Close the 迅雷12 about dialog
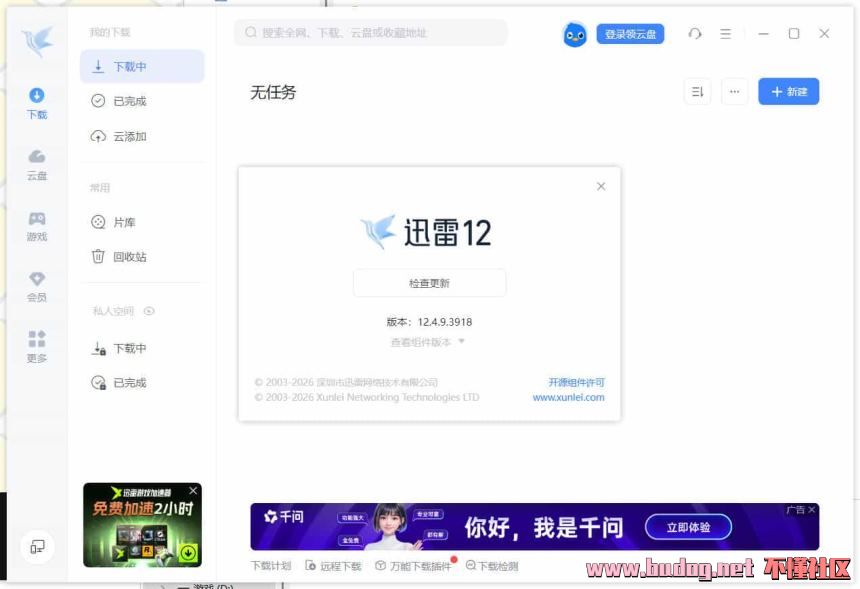The width and height of the screenshot is (860, 589). [601, 186]
